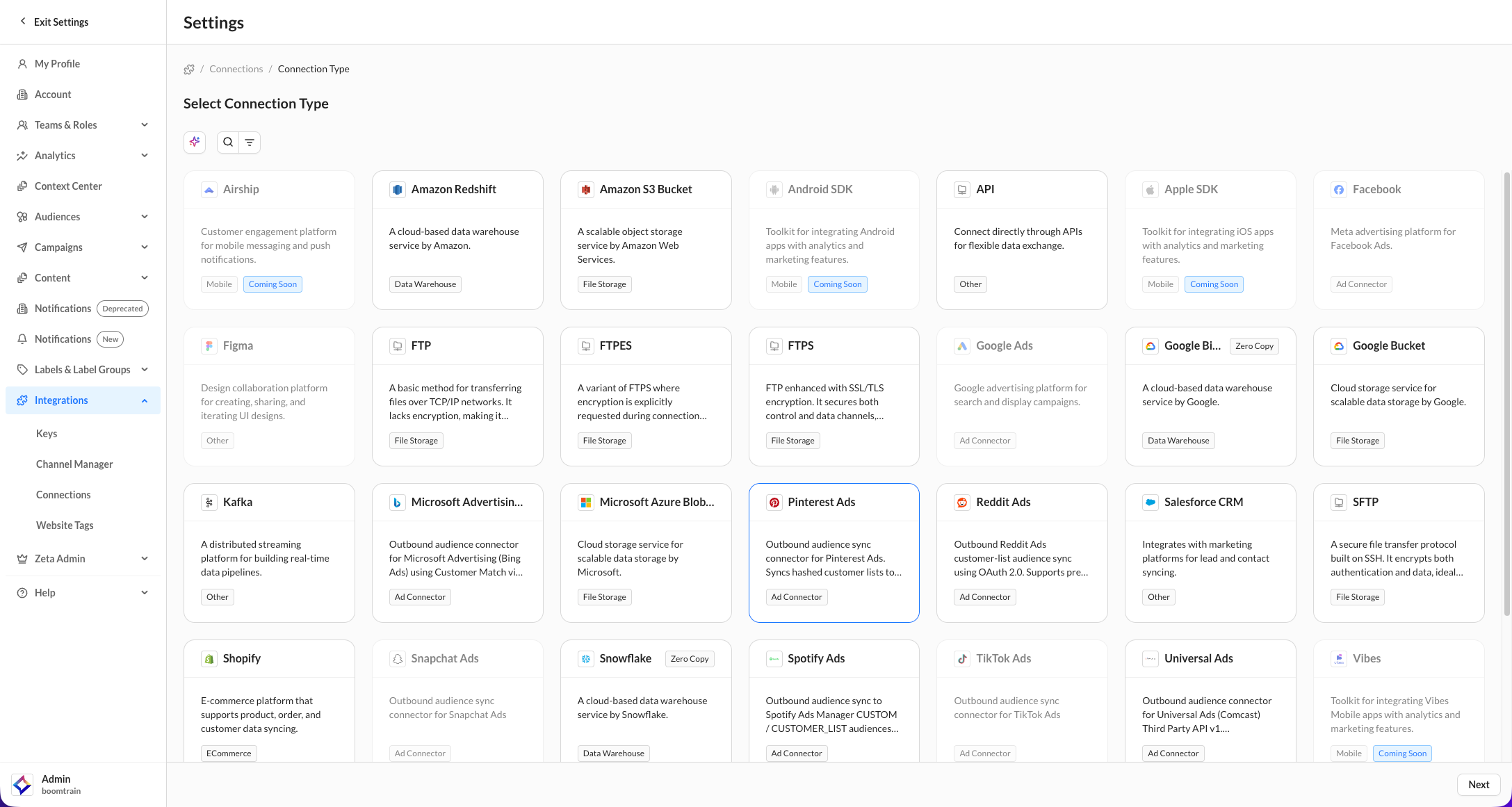Image resolution: width=1512 pixels, height=807 pixels.
Task: Click the Select Connection Type heading
Action: [x=256, y=104]
